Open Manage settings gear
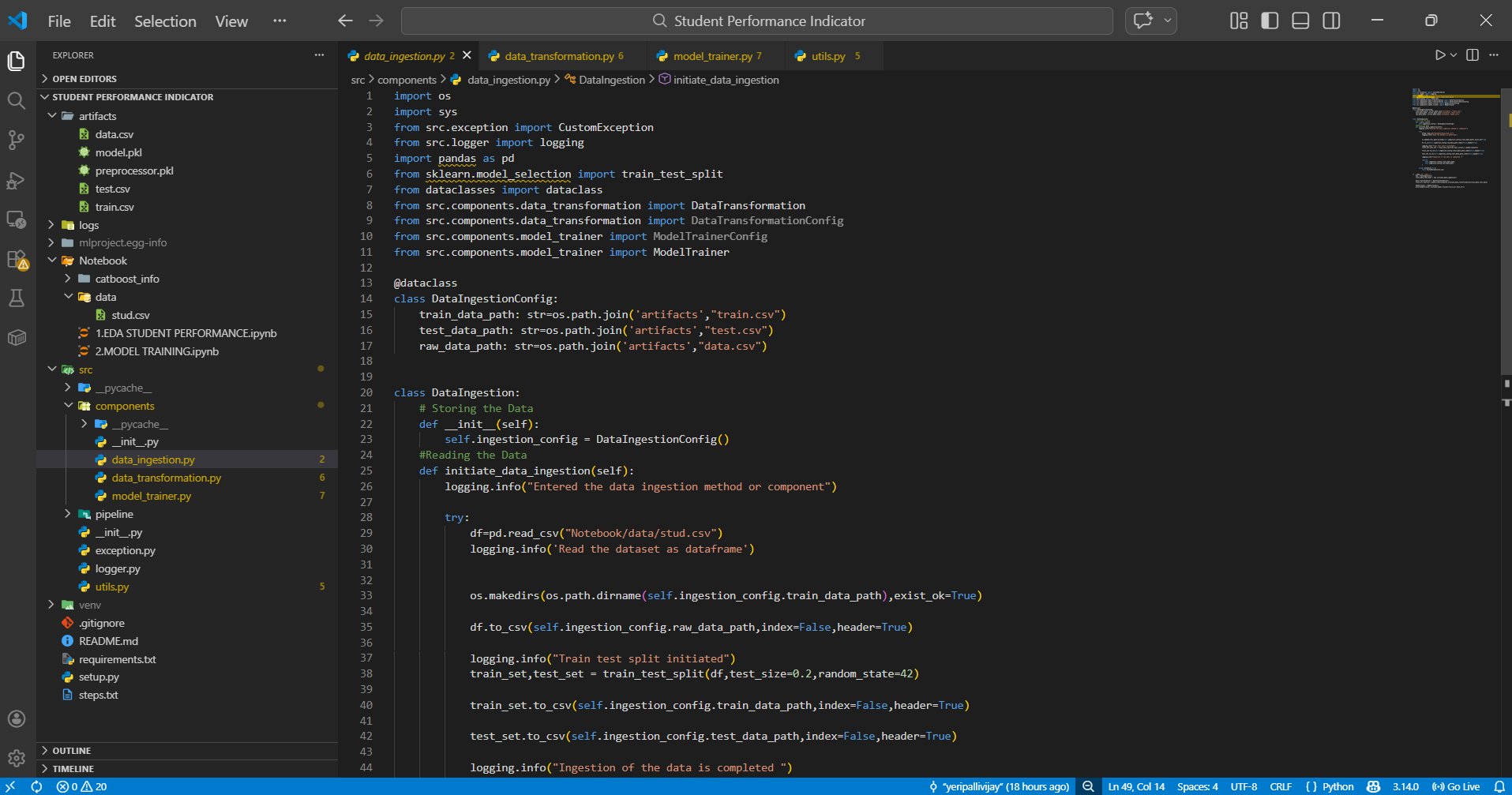 coord(17,758)
